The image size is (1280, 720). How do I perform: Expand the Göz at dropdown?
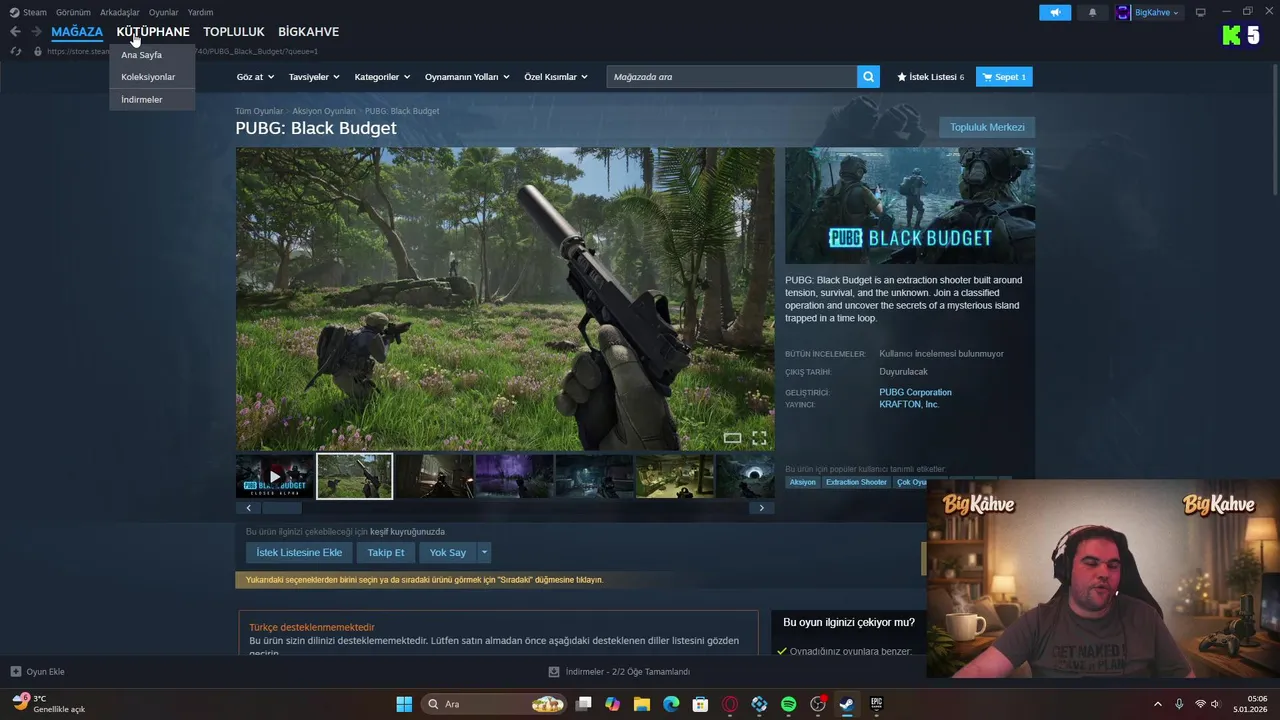(255, 77)
